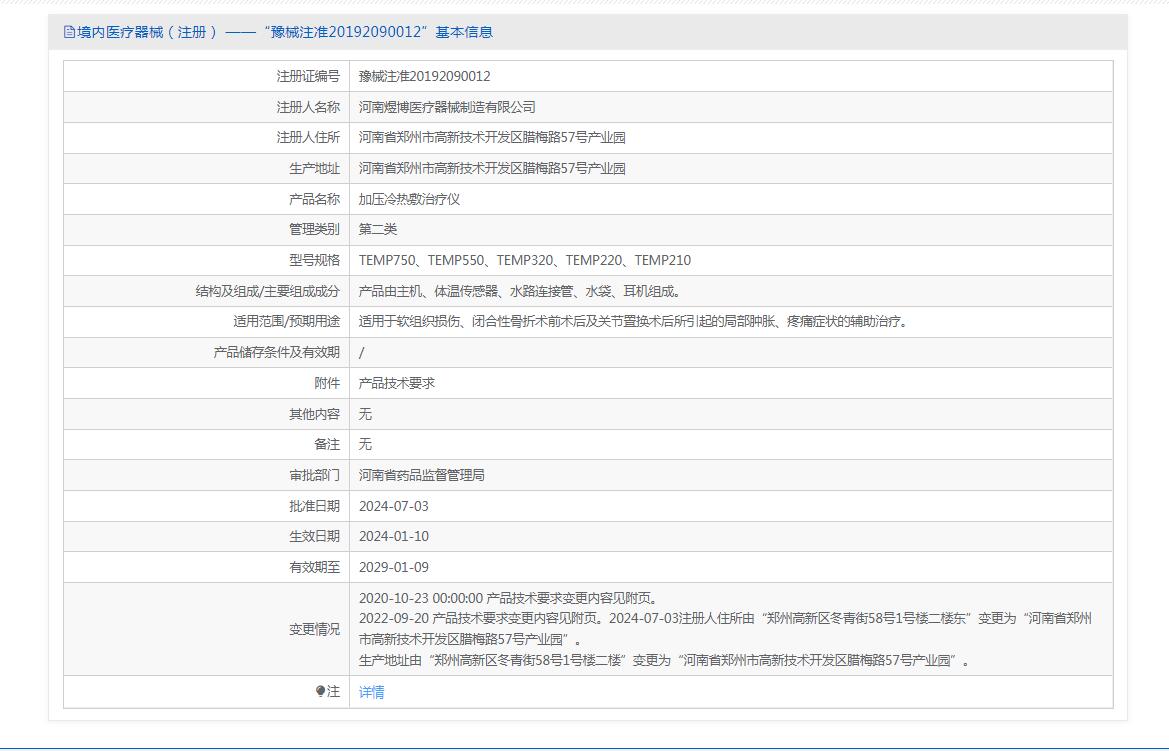The image size is (1169, 751).
Task: Click the 变更情况 label
Action: coord(314,629)
